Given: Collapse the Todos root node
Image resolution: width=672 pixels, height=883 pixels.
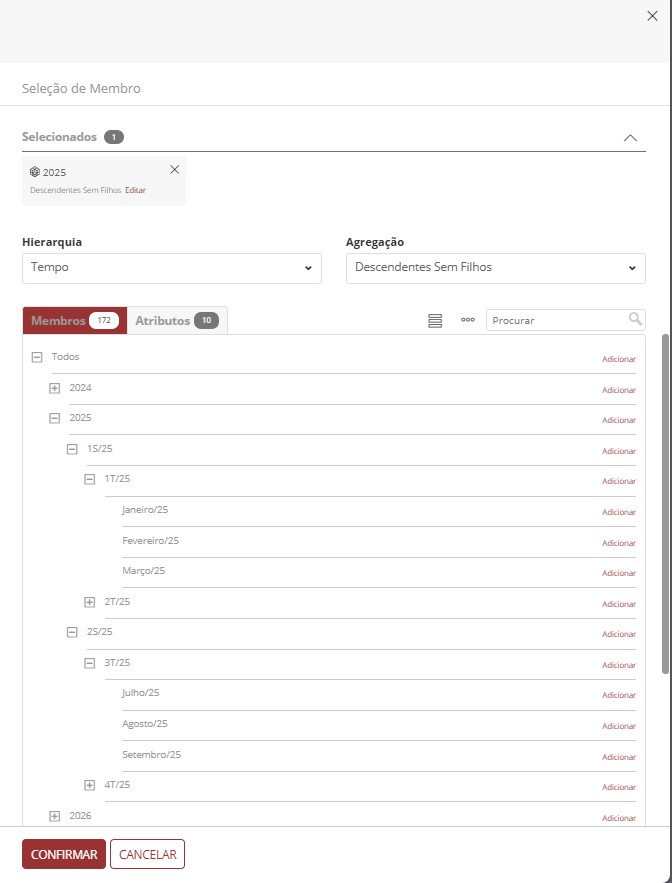Looking at the screenshot, I should 37,357.
